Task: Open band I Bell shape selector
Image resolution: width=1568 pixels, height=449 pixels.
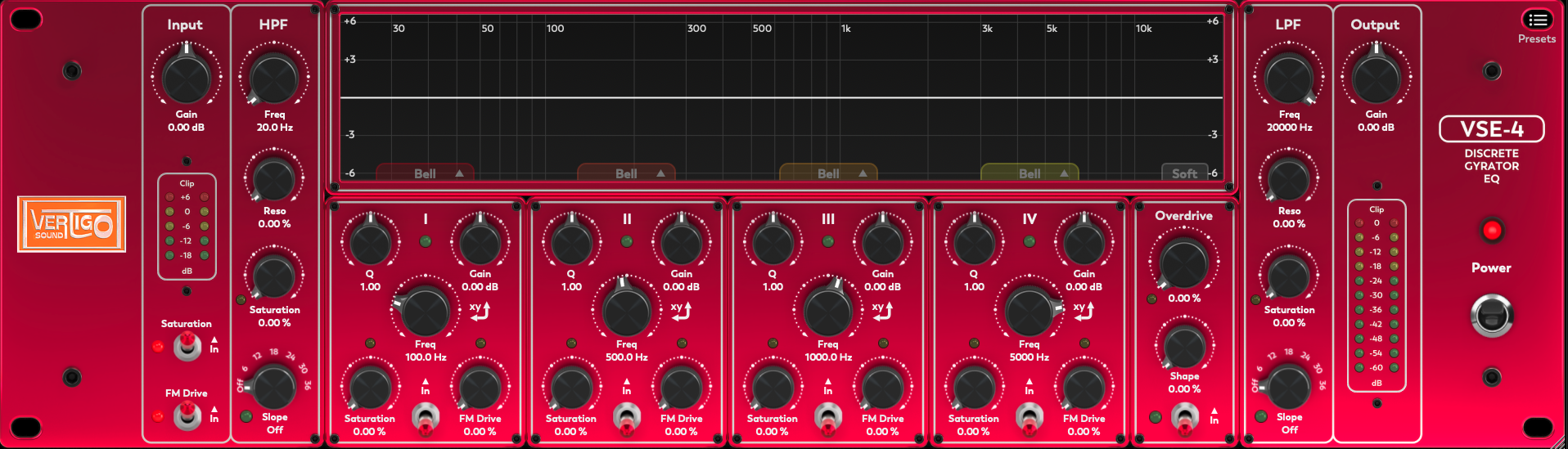Action: coord(425,173)
